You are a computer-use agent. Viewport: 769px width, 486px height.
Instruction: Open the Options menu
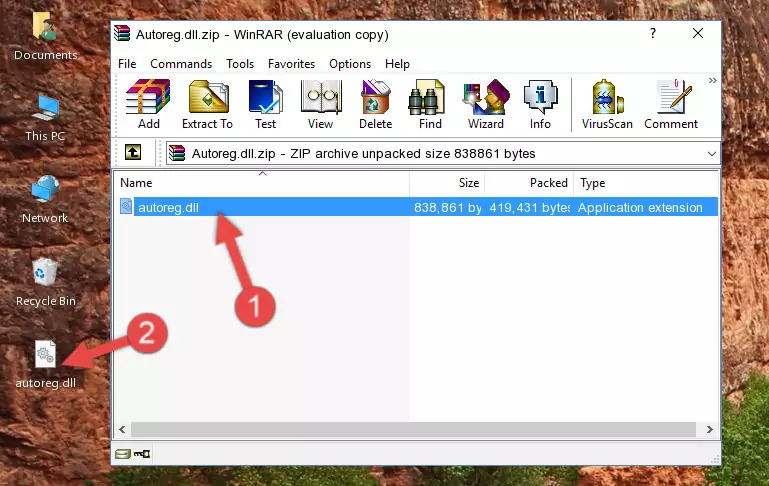point(350,64)
